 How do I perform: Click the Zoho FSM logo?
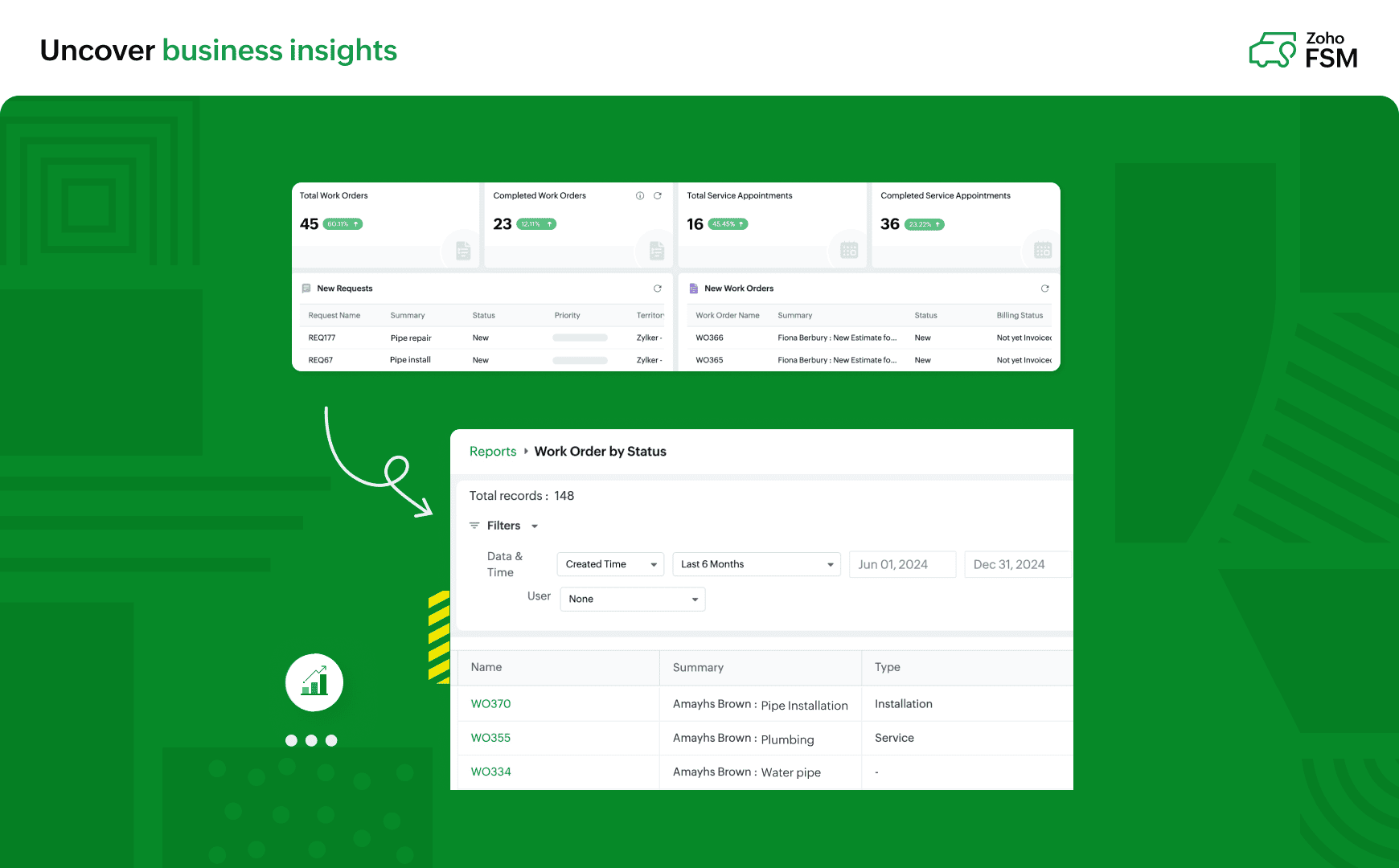coord(1304,49)
